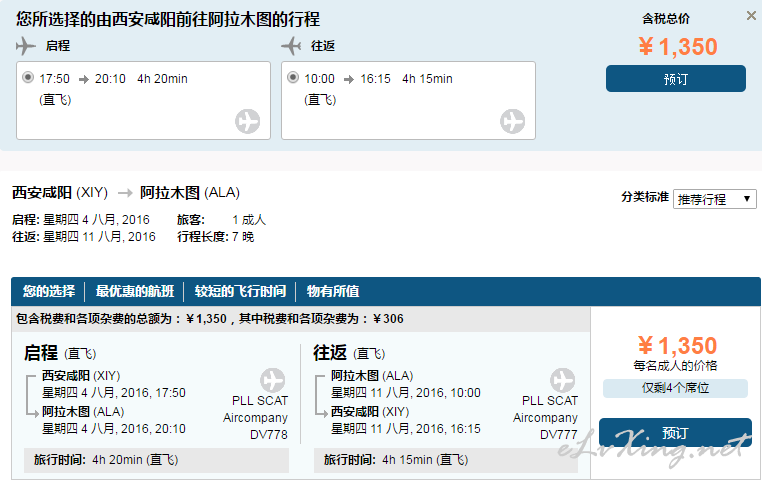762x481 pixels.
Task: Select the 17:50 departure flight radio button
Action: tap(28, 77)
